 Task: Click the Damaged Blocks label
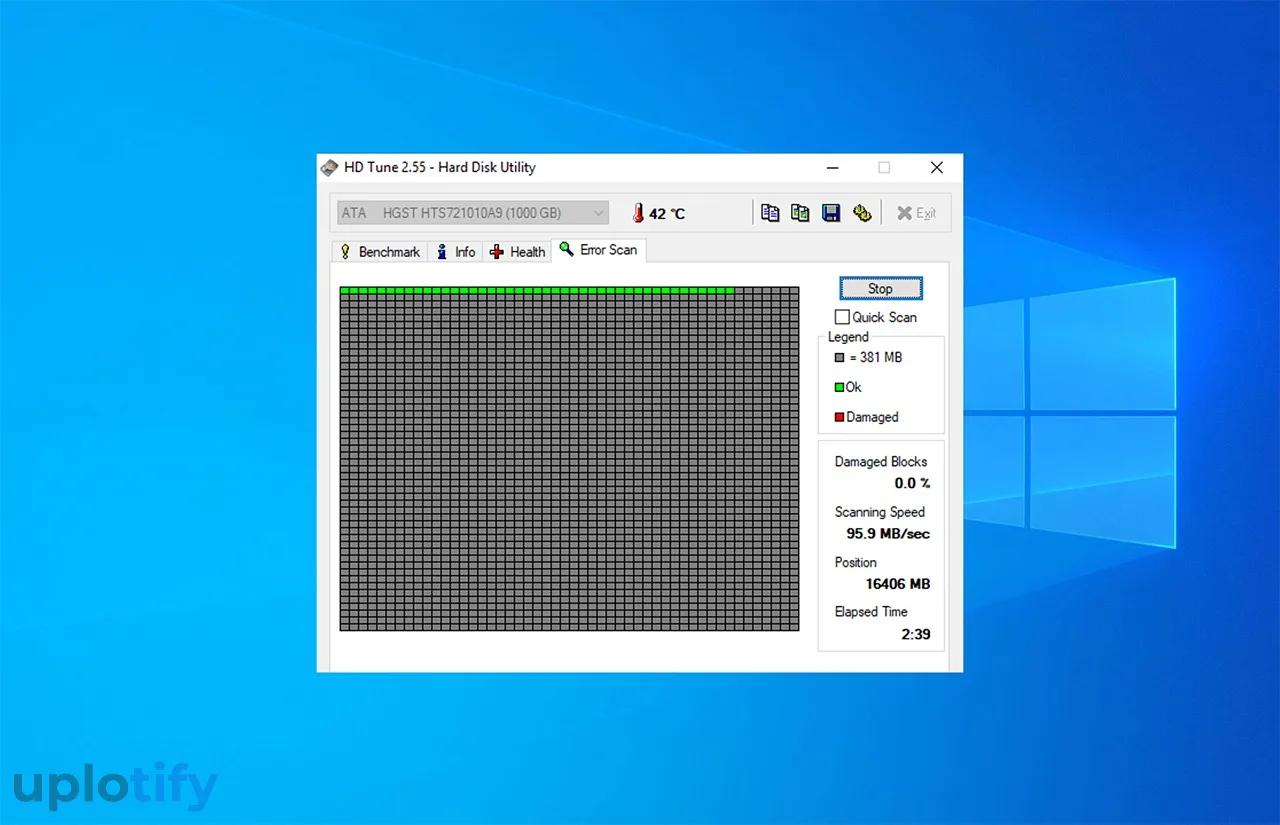[x=881, y=462]
